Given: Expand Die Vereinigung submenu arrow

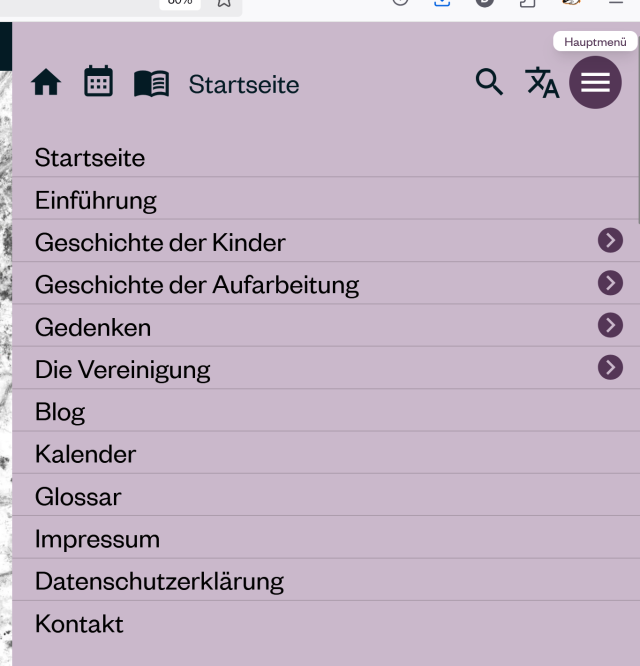Looking at the screenshot, I should click(610, 367).
